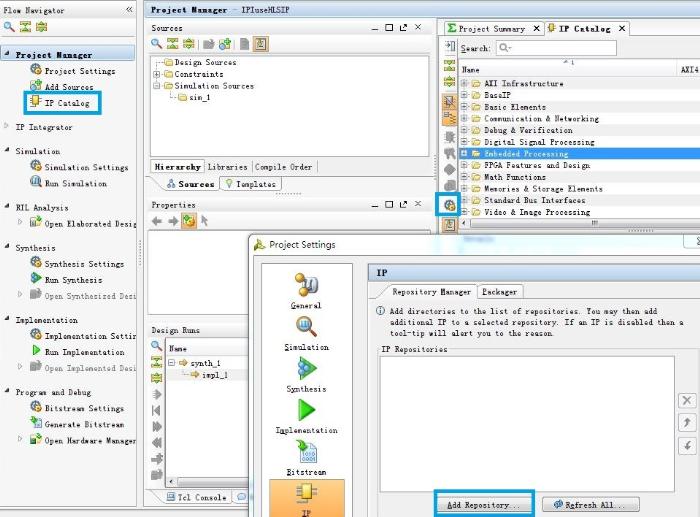Viewport: 700px width, 517px height.
Task: Click the IP settings icon in catalog toolbar
Action: coord(450,205)
